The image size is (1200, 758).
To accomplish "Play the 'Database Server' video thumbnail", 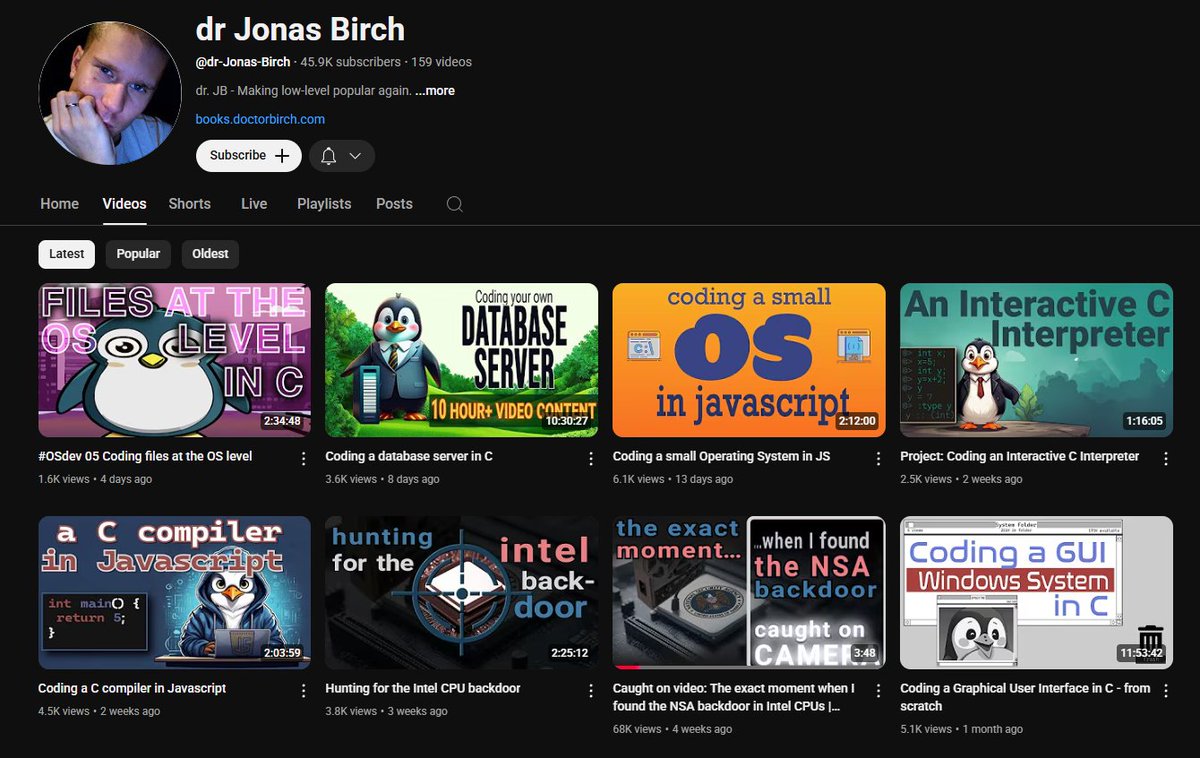I will pyautogui.click(x=461, y=360).
